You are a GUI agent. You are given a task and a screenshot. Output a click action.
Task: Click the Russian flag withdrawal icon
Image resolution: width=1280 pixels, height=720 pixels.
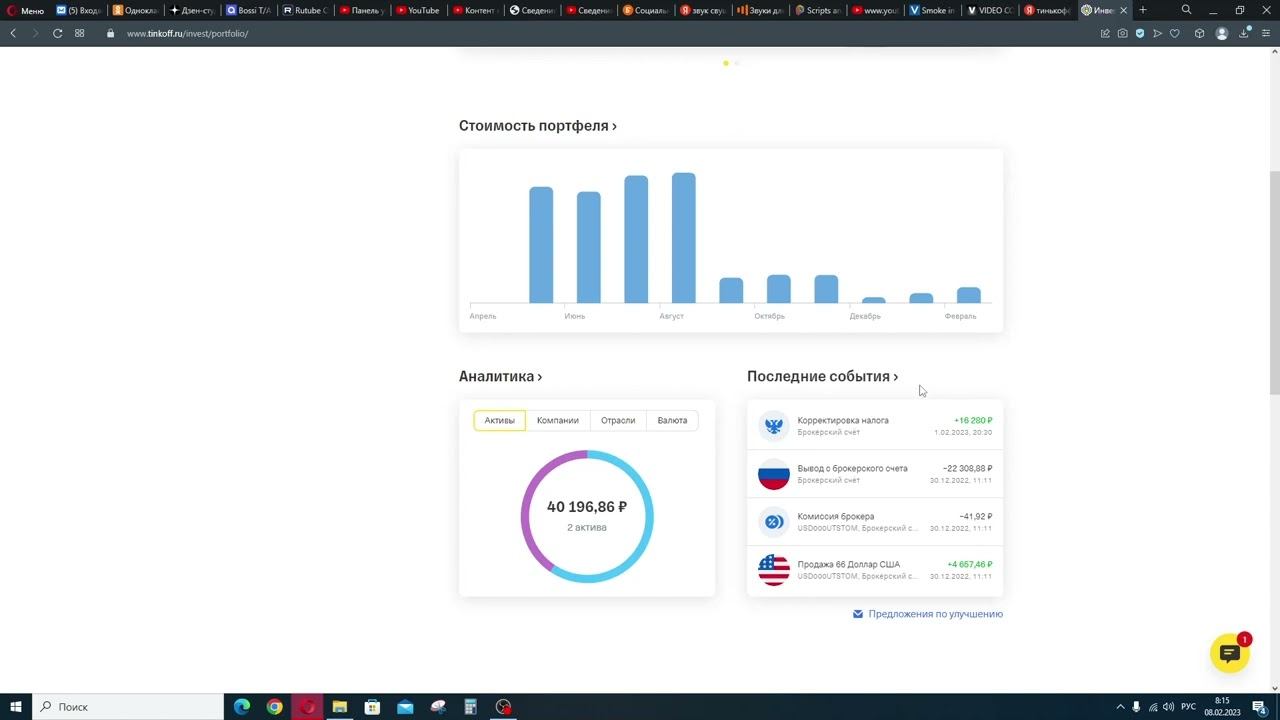[x=774, y=474]
